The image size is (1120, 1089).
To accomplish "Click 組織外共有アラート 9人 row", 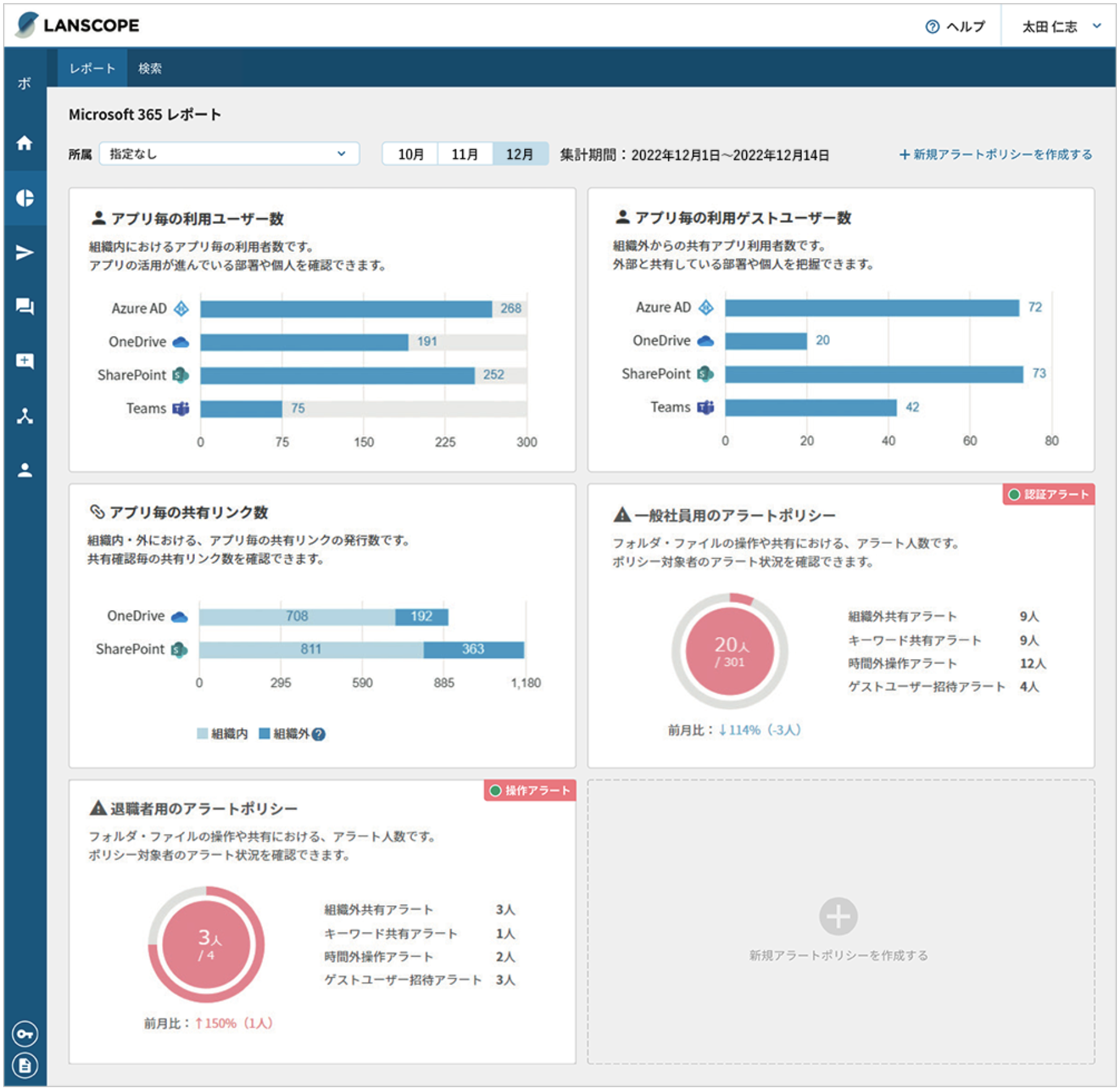I will coord(944,616).
